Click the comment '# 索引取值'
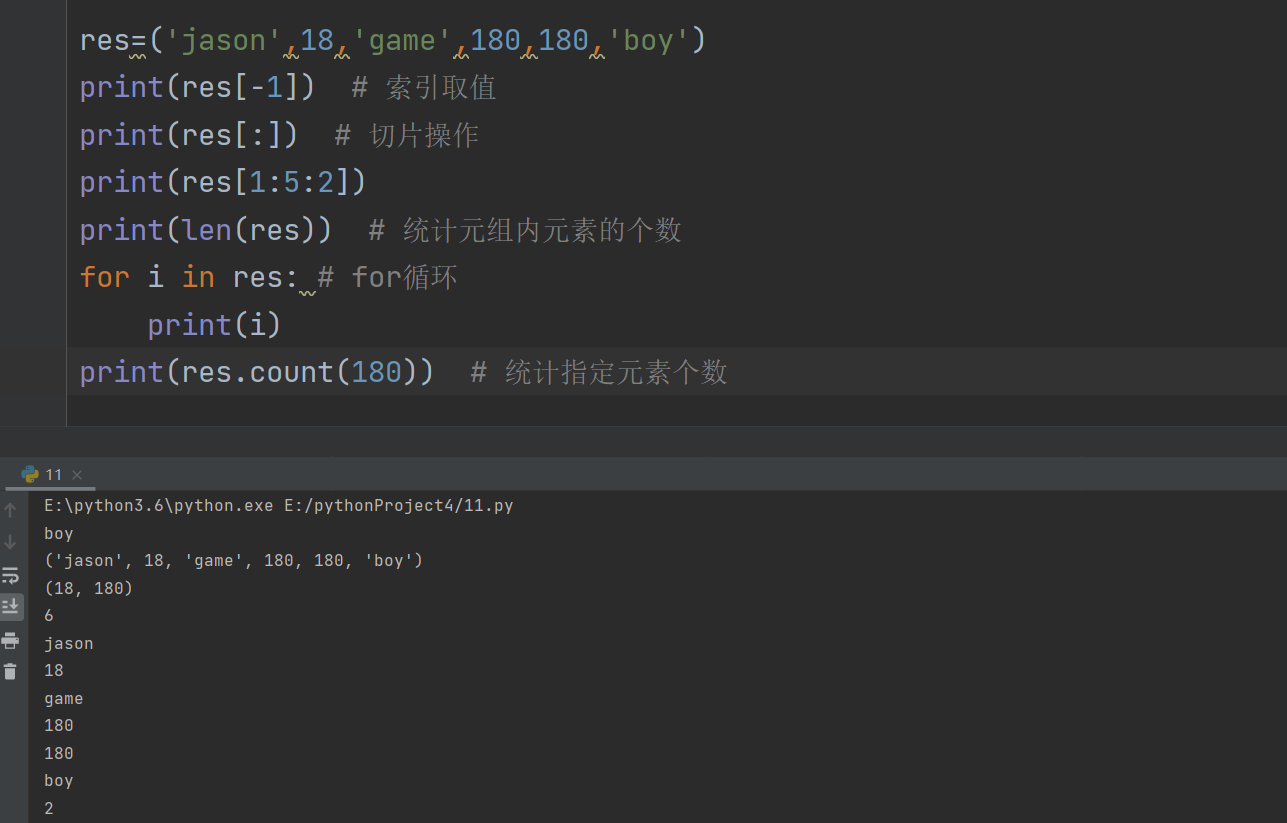The width and height of the screenshot is (1287, 823). [424, 87]
